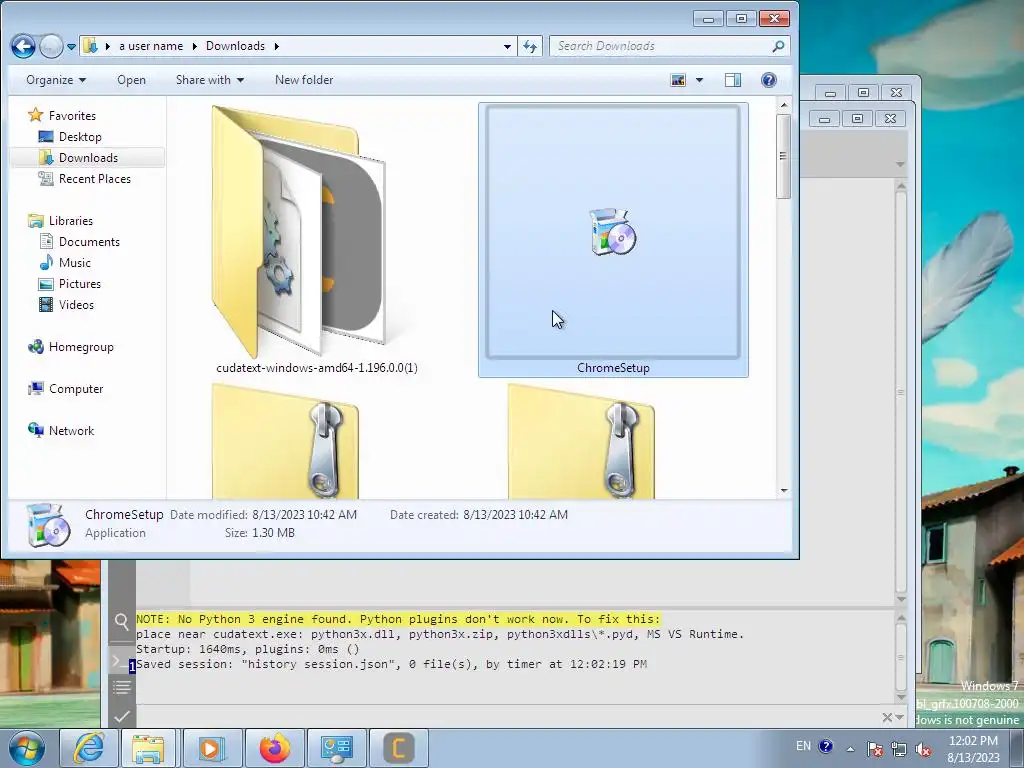This screenshot has height=768, width=1024.
Task: Switch to CudaText via taskbar icon
Action: (x=399, y=748)
